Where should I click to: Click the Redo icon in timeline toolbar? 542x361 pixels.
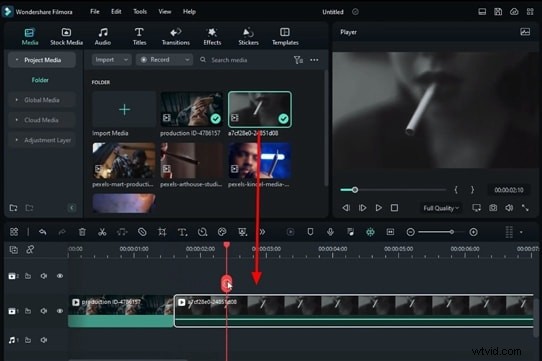[x=62, y=232]
